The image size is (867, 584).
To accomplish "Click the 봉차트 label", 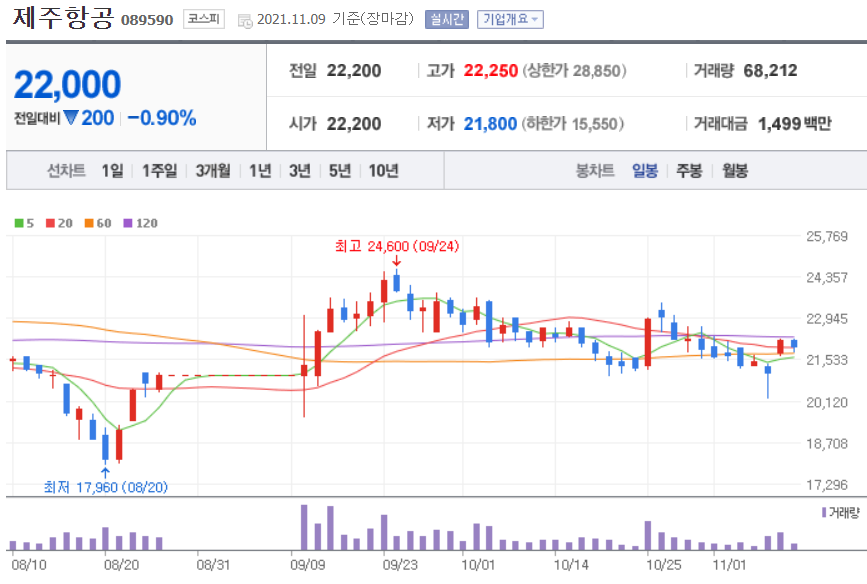I will pyautogui.click(x=595, y=171).
